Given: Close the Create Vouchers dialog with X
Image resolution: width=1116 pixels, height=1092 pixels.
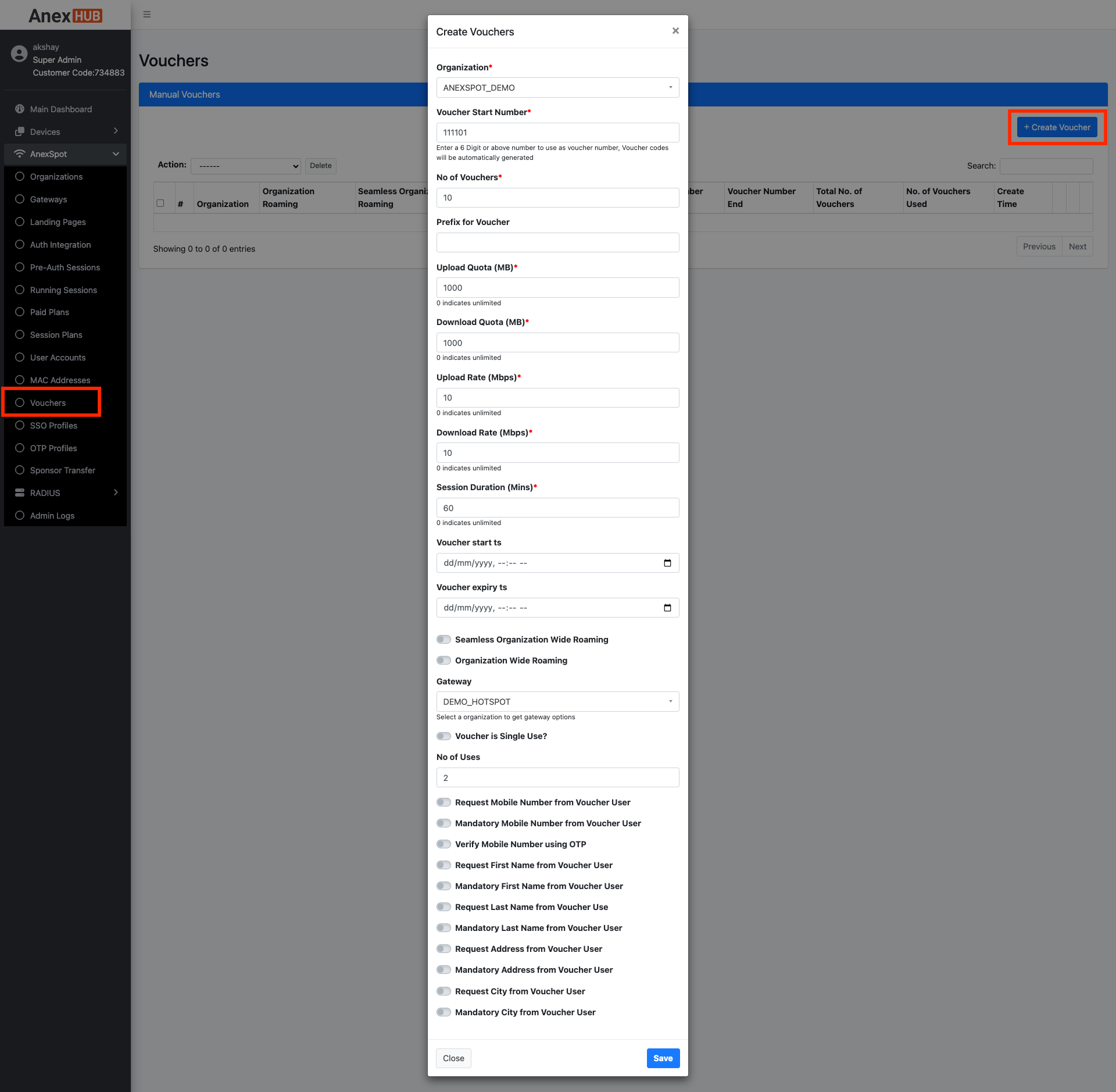Looking at the screenshot, I should (x=675, y=31).
